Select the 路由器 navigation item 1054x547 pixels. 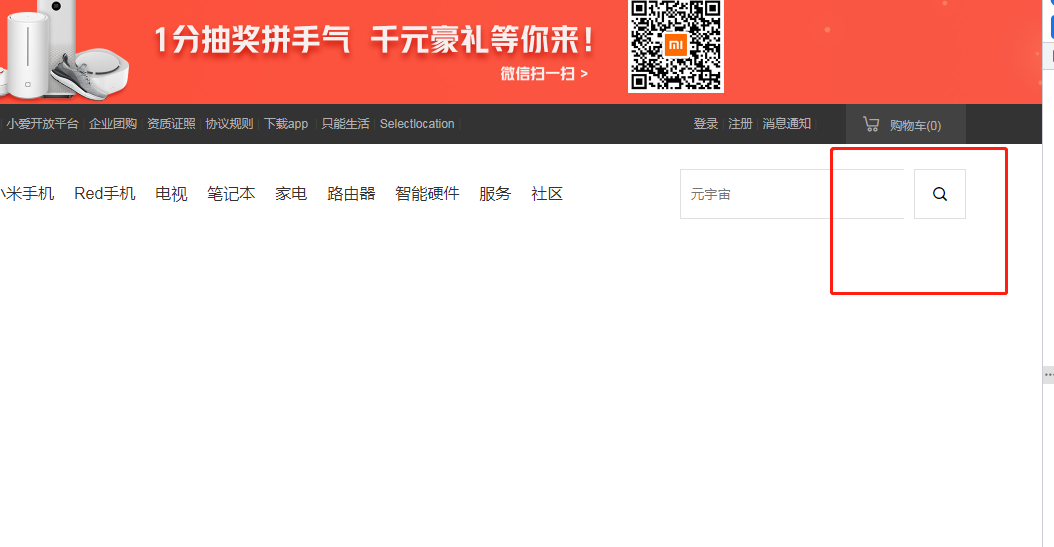(x=351, y=194)
